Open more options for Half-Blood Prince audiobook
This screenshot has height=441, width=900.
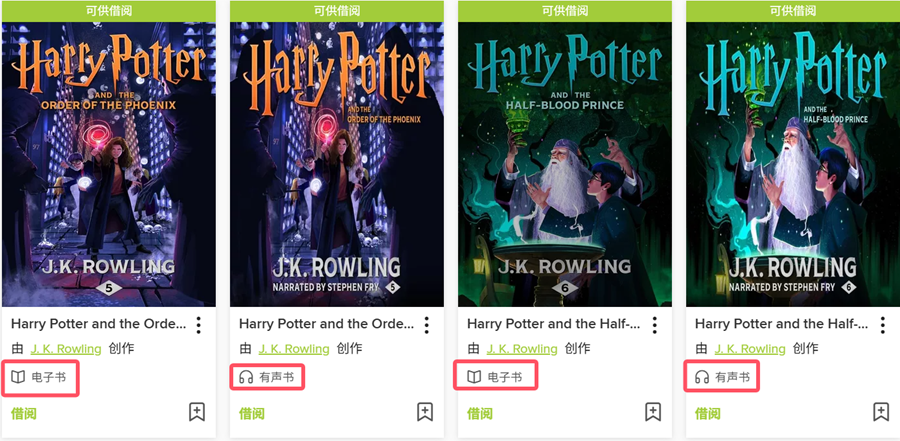coord(882,324)
